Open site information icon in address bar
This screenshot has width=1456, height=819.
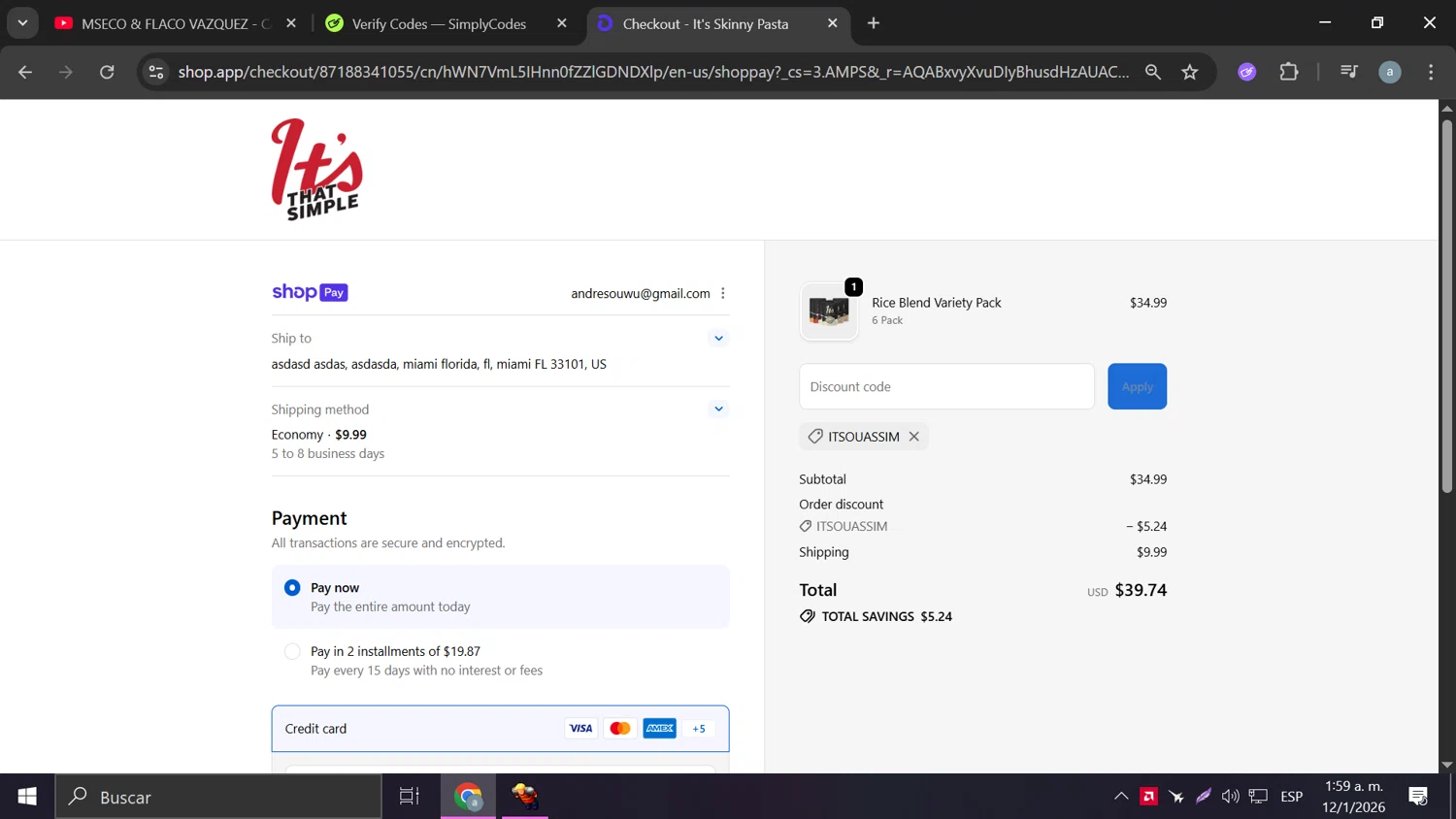tap(155, 72)
